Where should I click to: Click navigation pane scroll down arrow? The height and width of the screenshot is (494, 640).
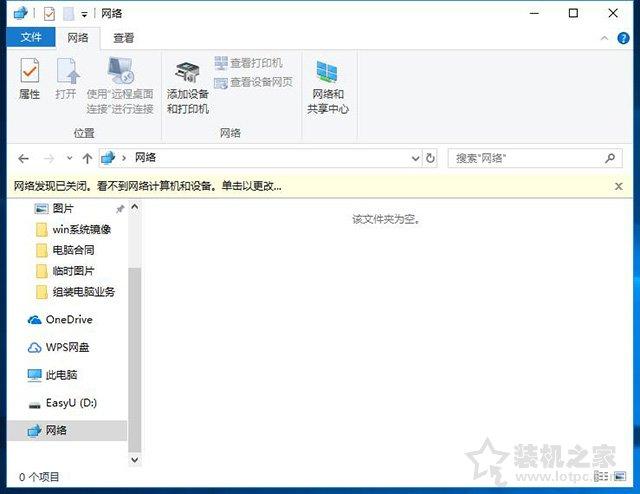[x=135, y=460]
